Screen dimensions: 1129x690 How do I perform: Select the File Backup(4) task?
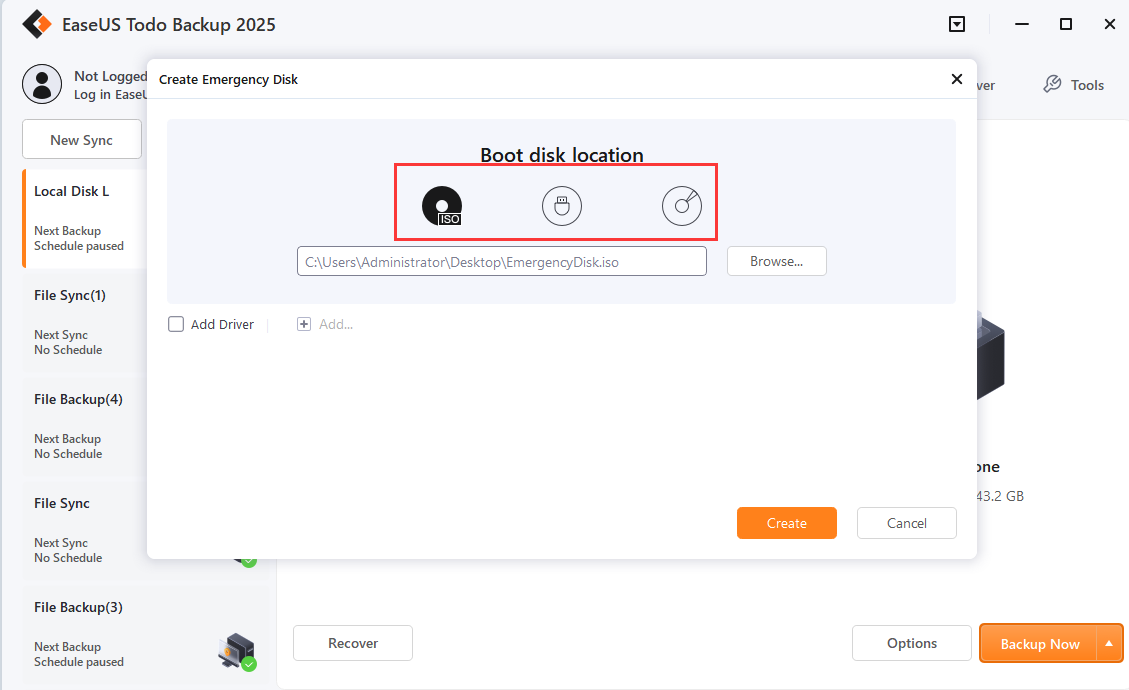(x=85, y=426)
